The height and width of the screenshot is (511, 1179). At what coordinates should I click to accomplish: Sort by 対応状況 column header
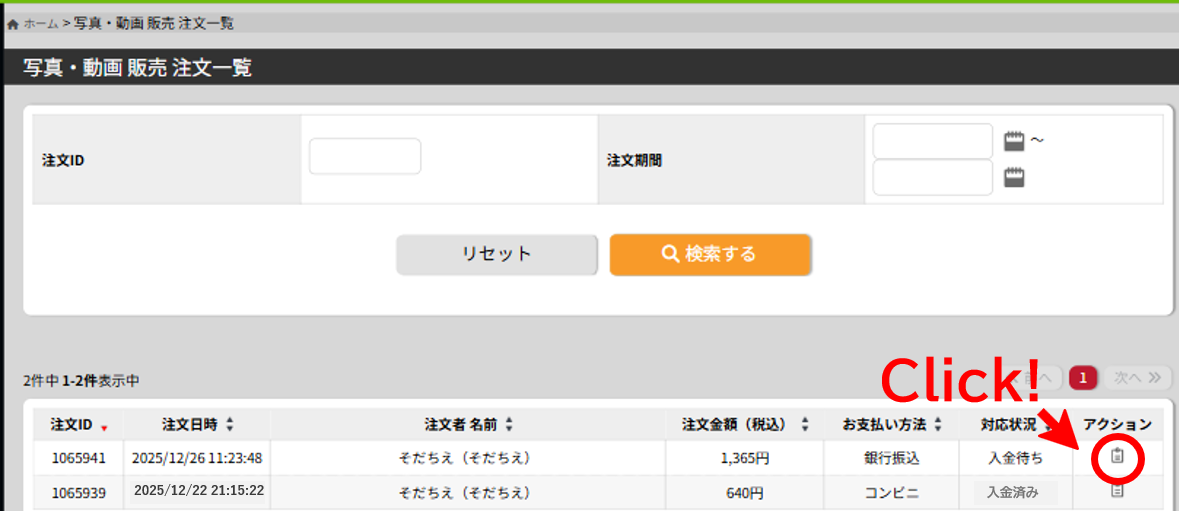click(x=1015, y=425)
